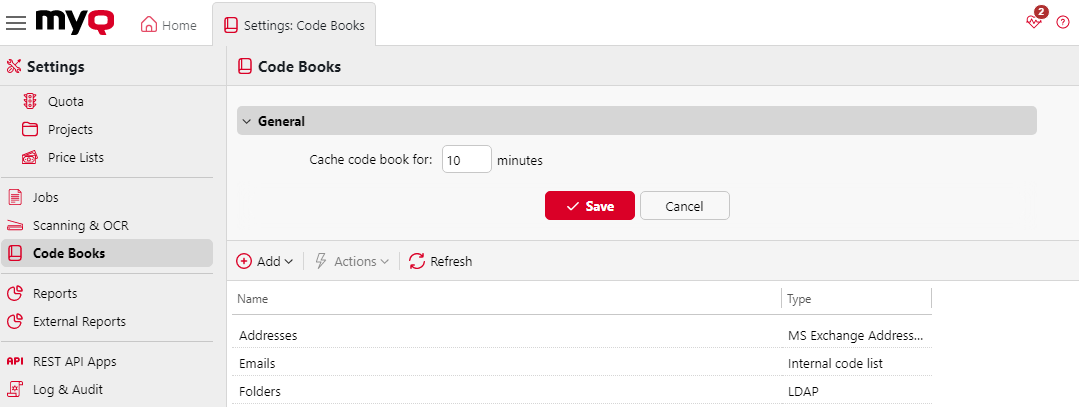Open the hamburger main menu
This screenshot has width=1079, height=407.
pyautogui.click(x=16, y=23)
